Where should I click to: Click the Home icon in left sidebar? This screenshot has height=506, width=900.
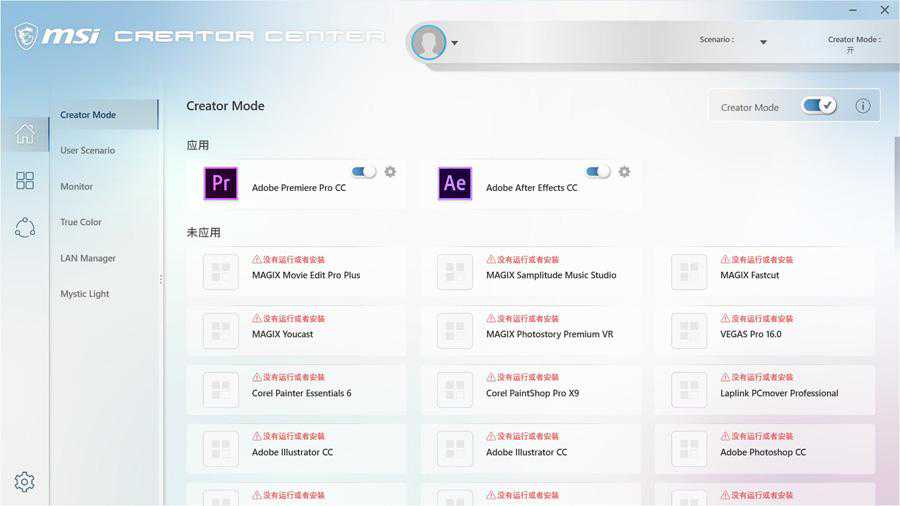(24, 133)
